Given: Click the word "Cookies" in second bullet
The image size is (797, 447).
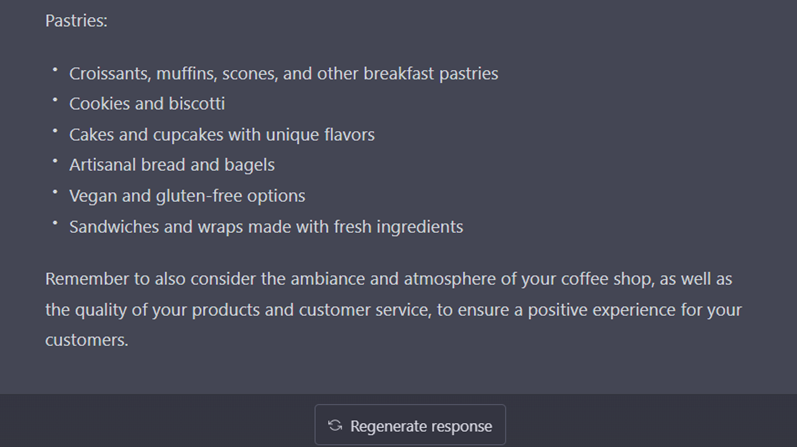Looking at the screenshot, I should [100, 104].
